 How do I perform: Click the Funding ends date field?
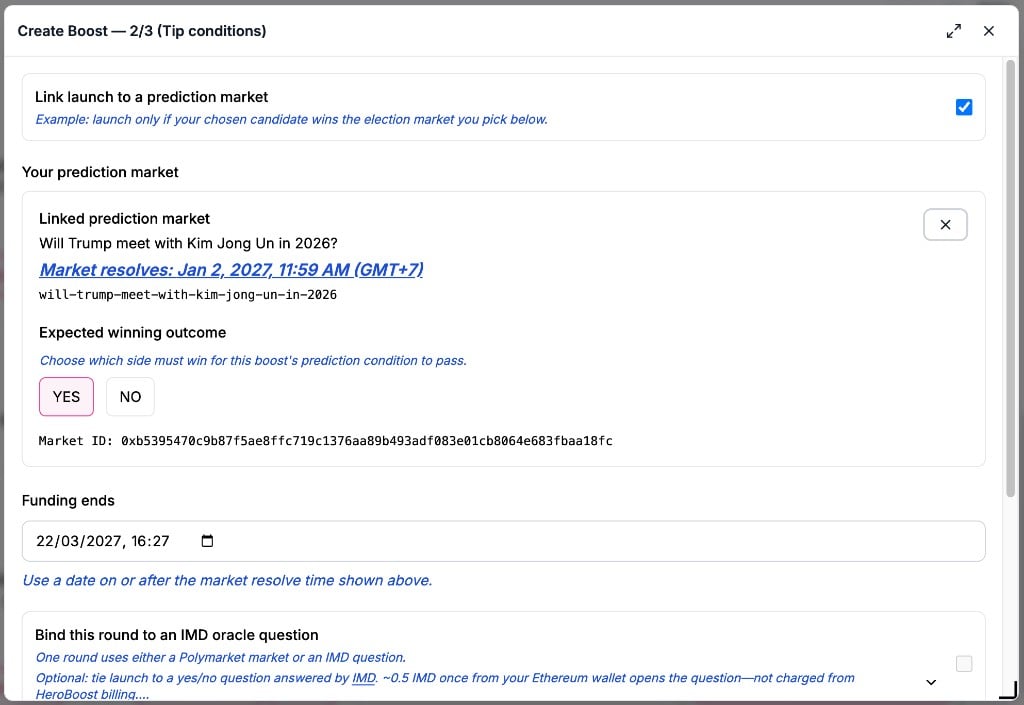point(504,541)
